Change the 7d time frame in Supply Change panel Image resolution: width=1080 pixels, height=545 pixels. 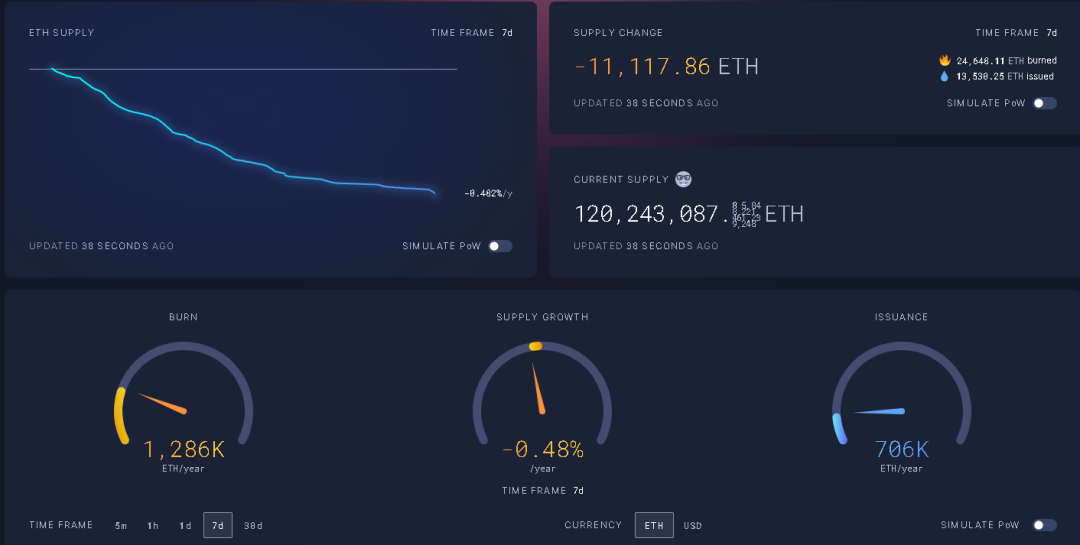coord(1051,33)
